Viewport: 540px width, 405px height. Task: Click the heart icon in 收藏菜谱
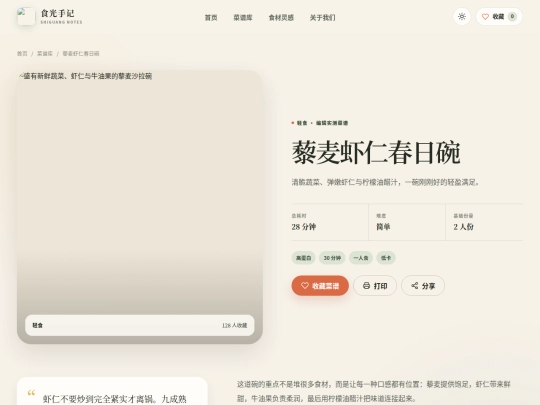click(x=305, y=285)
